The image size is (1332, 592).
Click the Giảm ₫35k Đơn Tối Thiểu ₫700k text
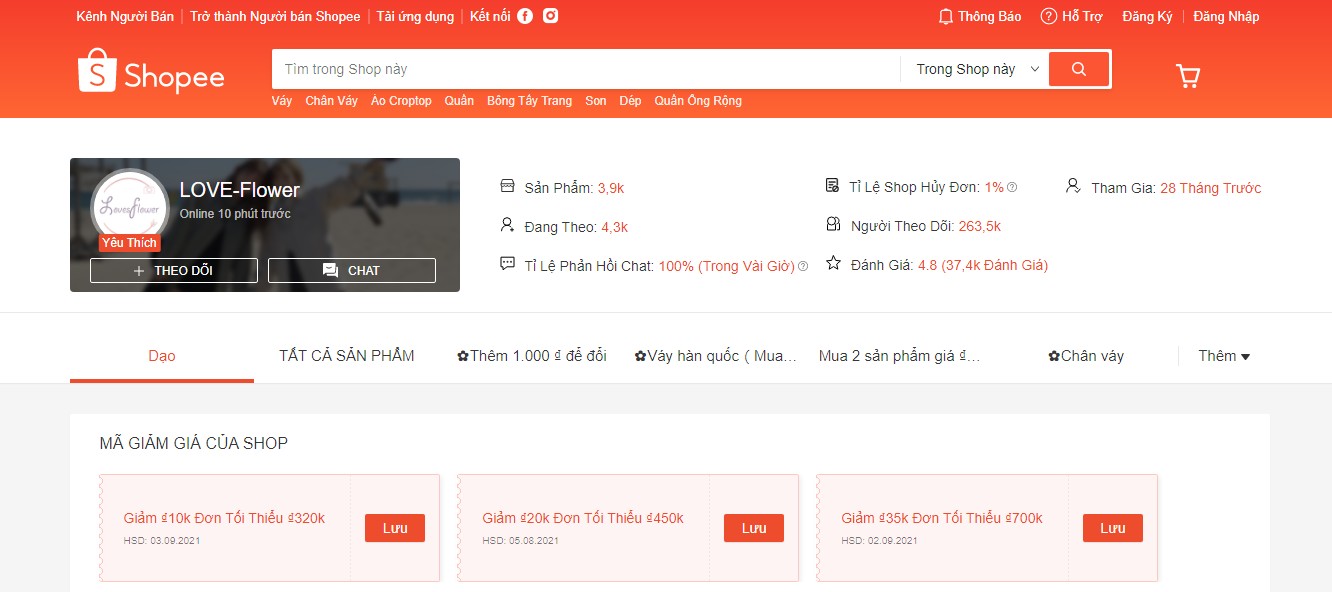pyautogui.click(x=942, y=518)
